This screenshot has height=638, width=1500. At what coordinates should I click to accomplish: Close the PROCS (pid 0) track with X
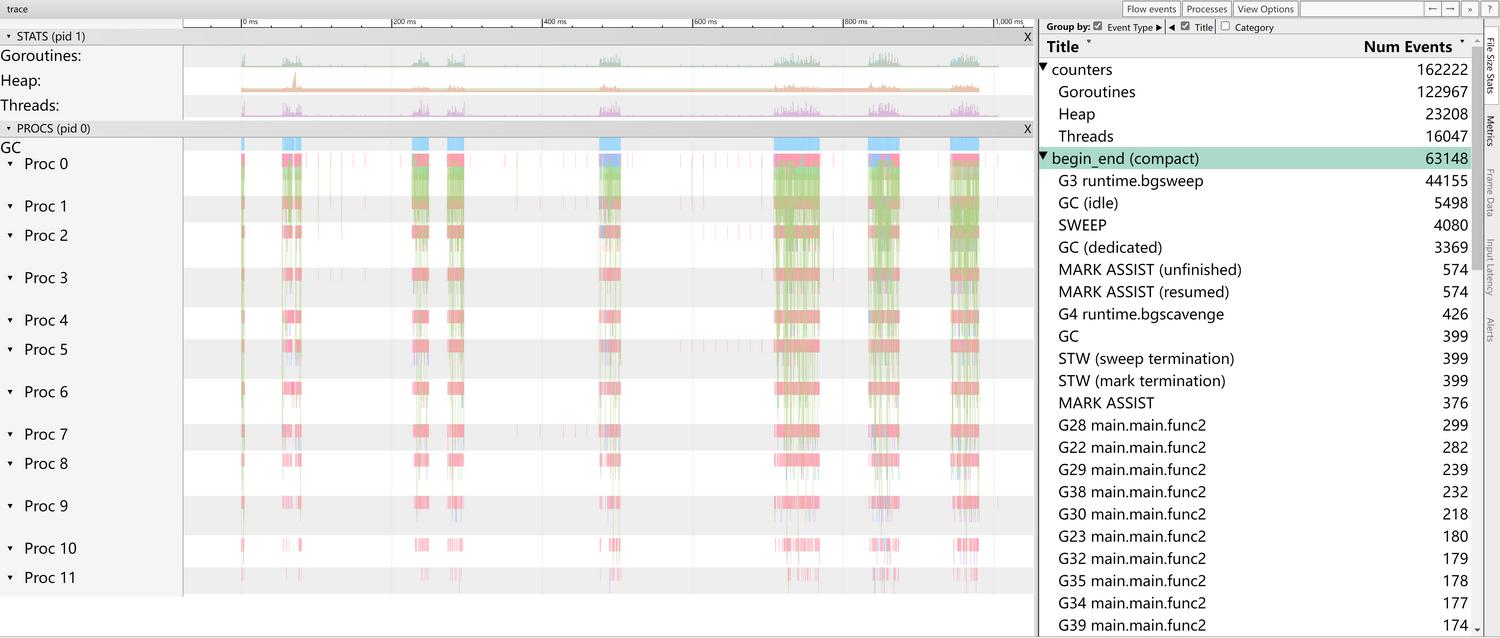tap(1027, 128)
